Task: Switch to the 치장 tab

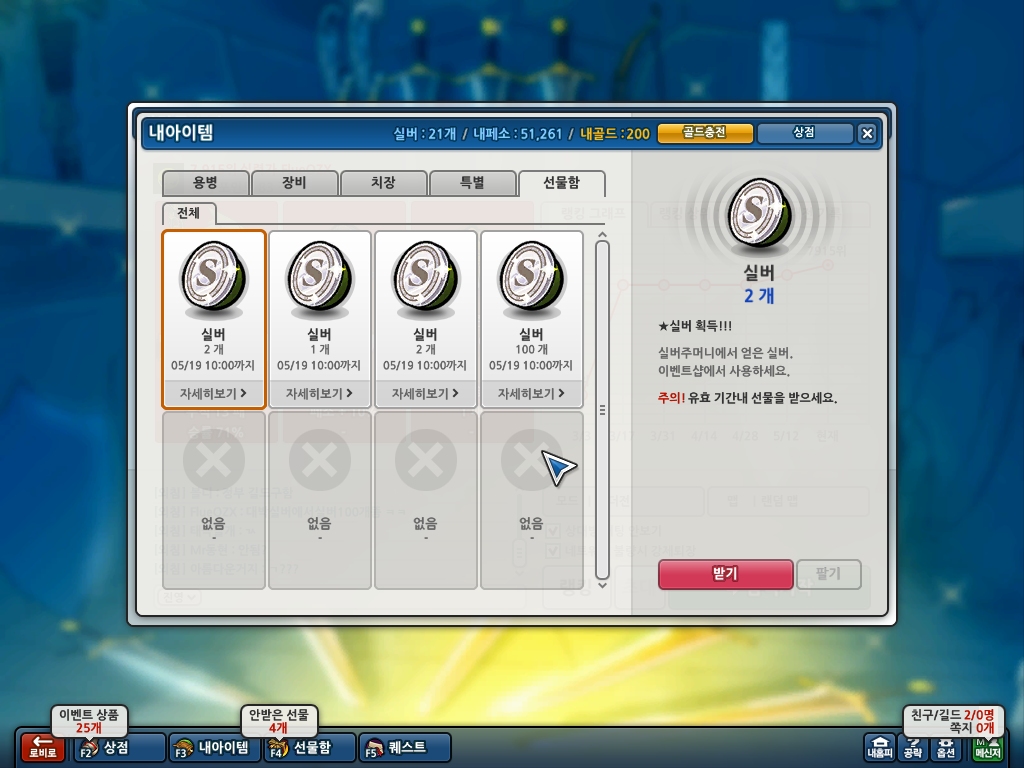Action: pyautogui.click(x=383, y=183)
